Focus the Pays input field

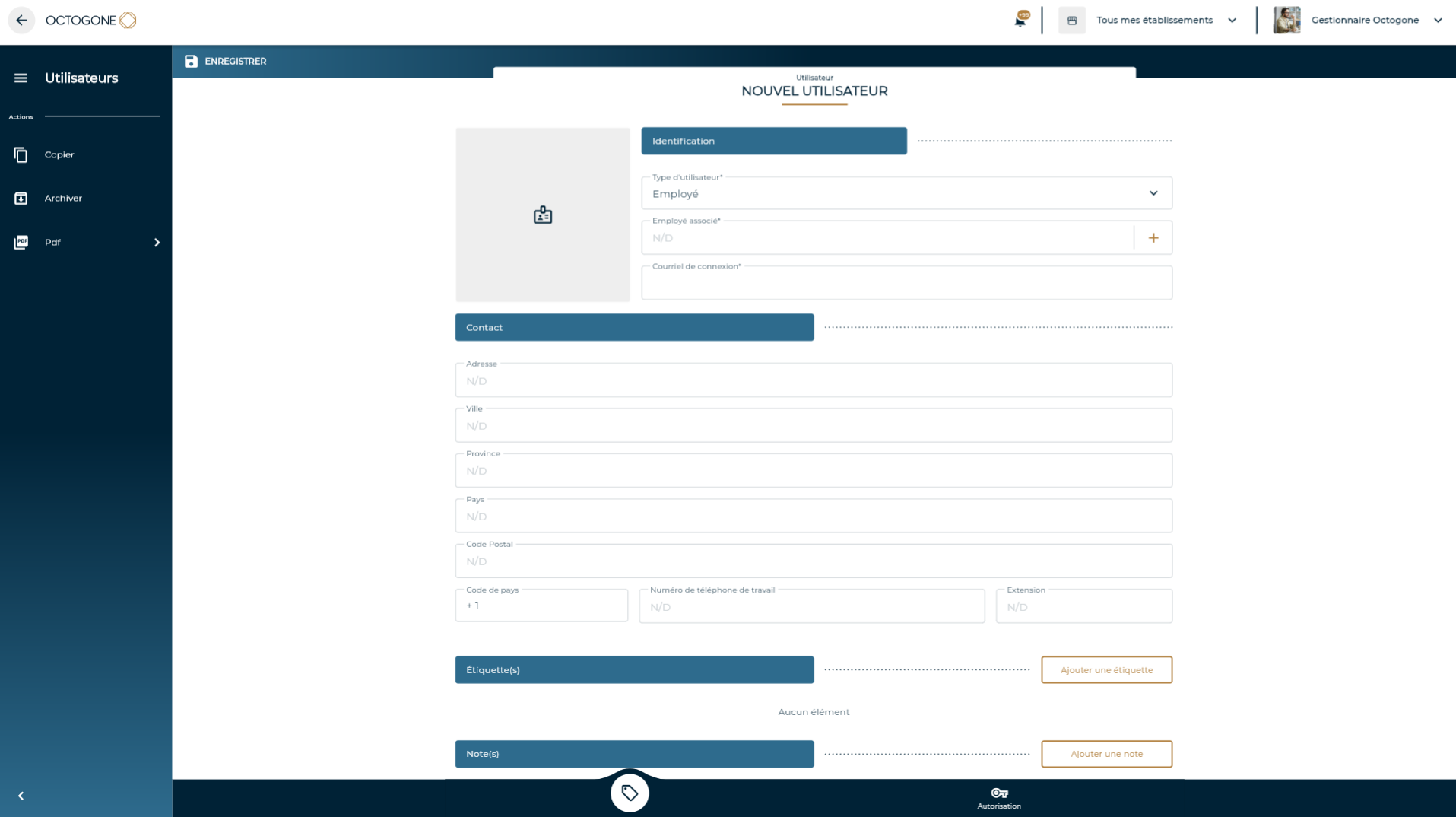tap(814, 516)
